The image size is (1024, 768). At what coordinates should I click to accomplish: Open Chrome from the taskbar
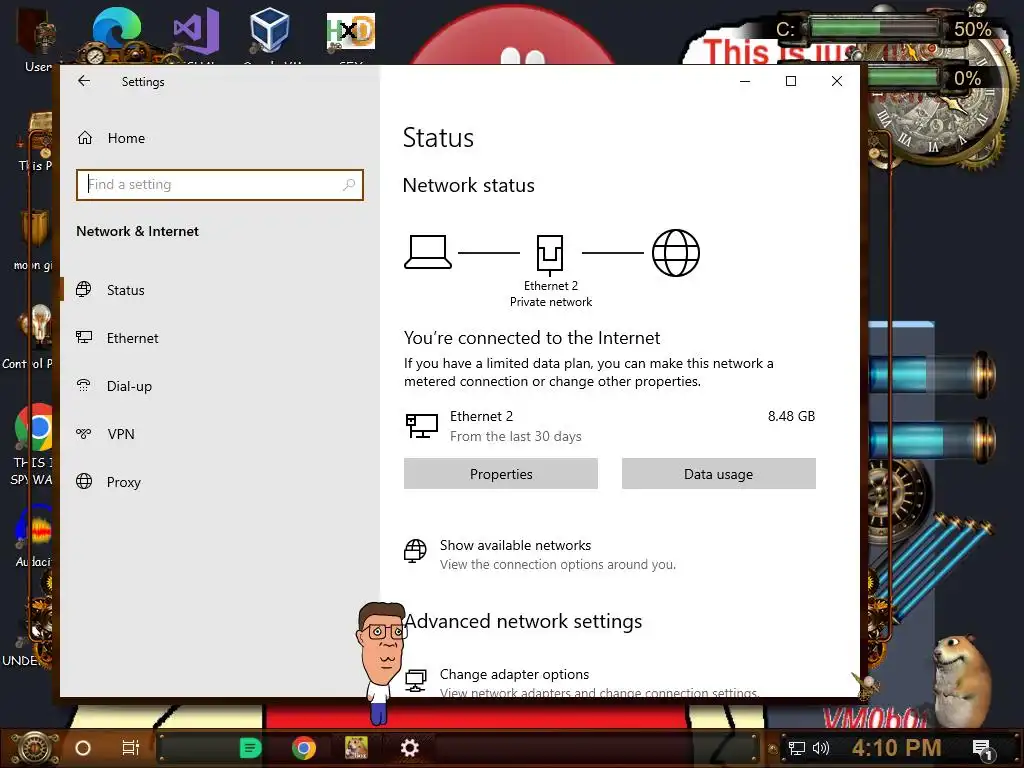click(304, 748)
